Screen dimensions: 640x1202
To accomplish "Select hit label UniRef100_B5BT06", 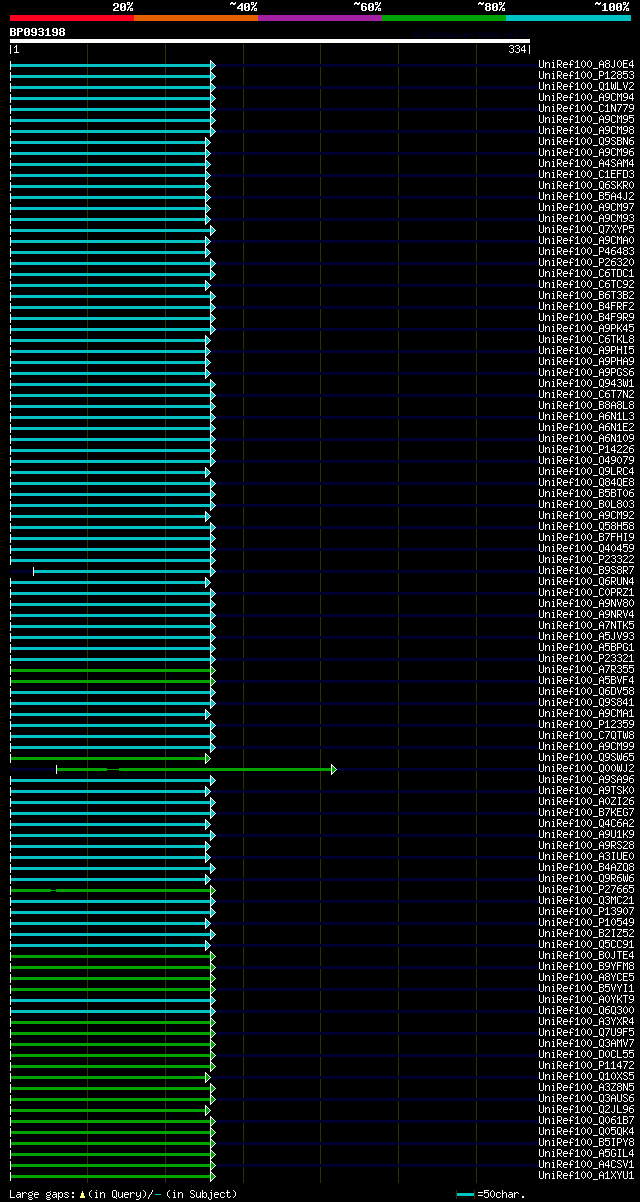I will pyautogui.click(x=586, y=493).
